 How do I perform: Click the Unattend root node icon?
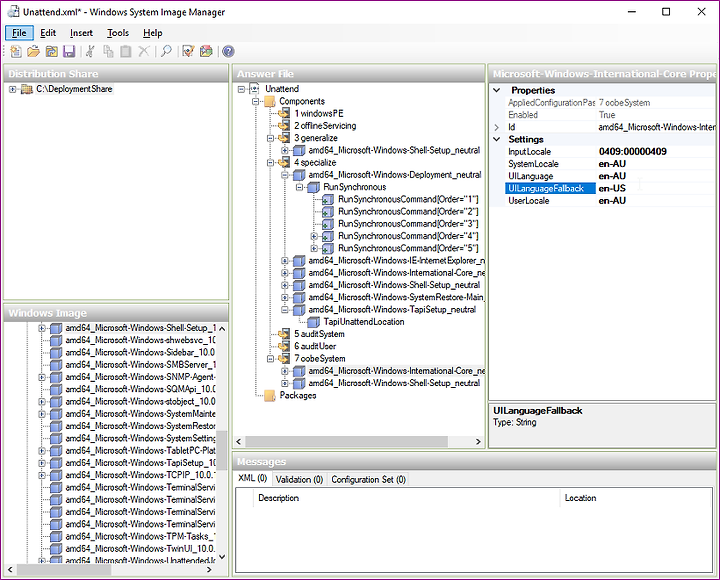point(254,89)
